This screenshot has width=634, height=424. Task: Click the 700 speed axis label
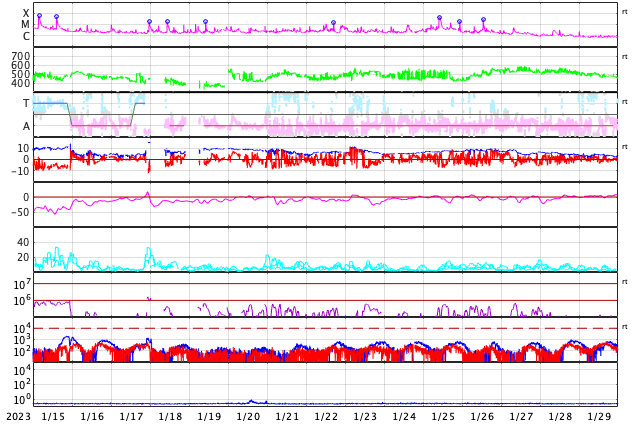click(x=21, y=56)
